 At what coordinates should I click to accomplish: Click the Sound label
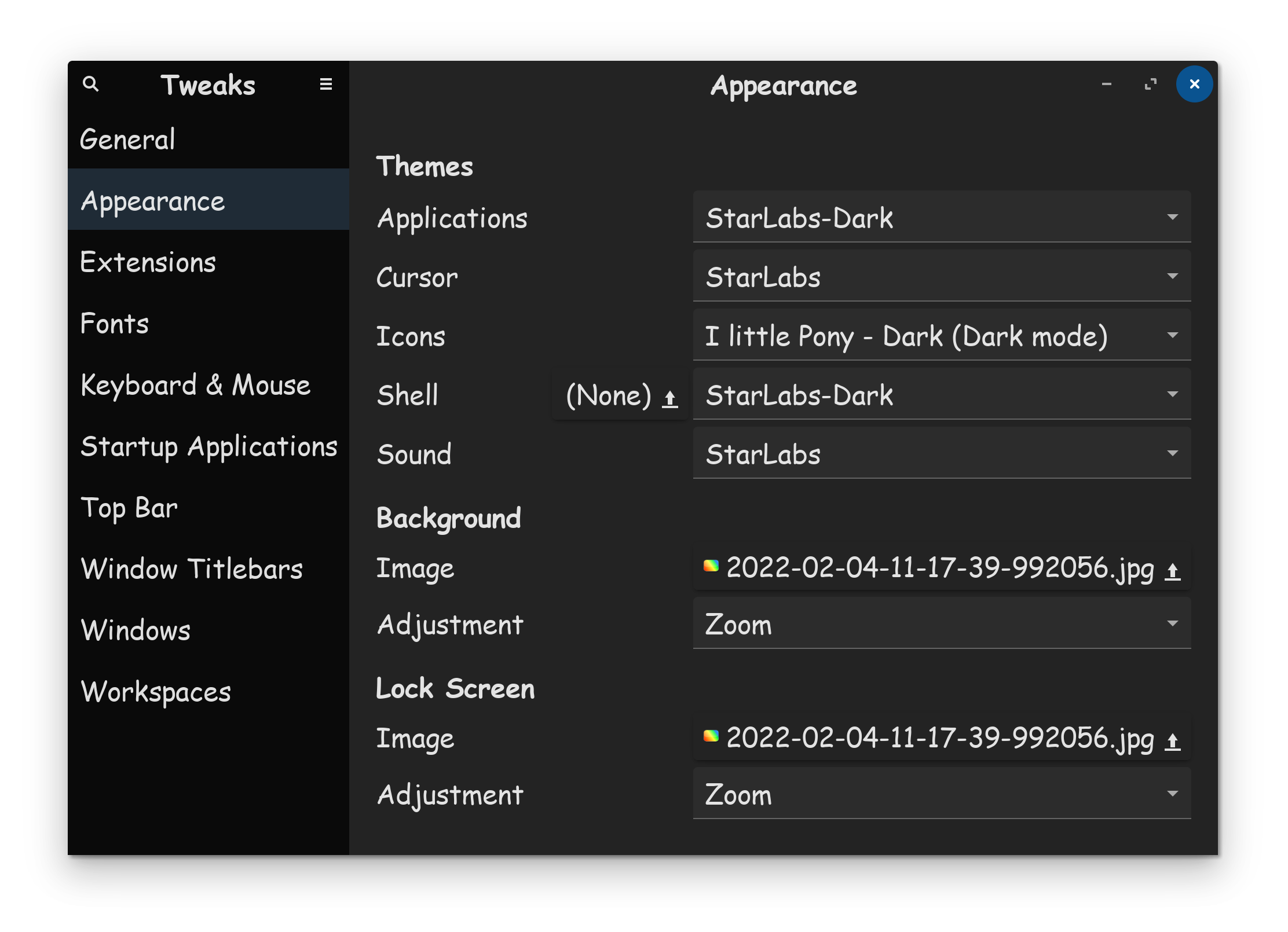point(414,454)
